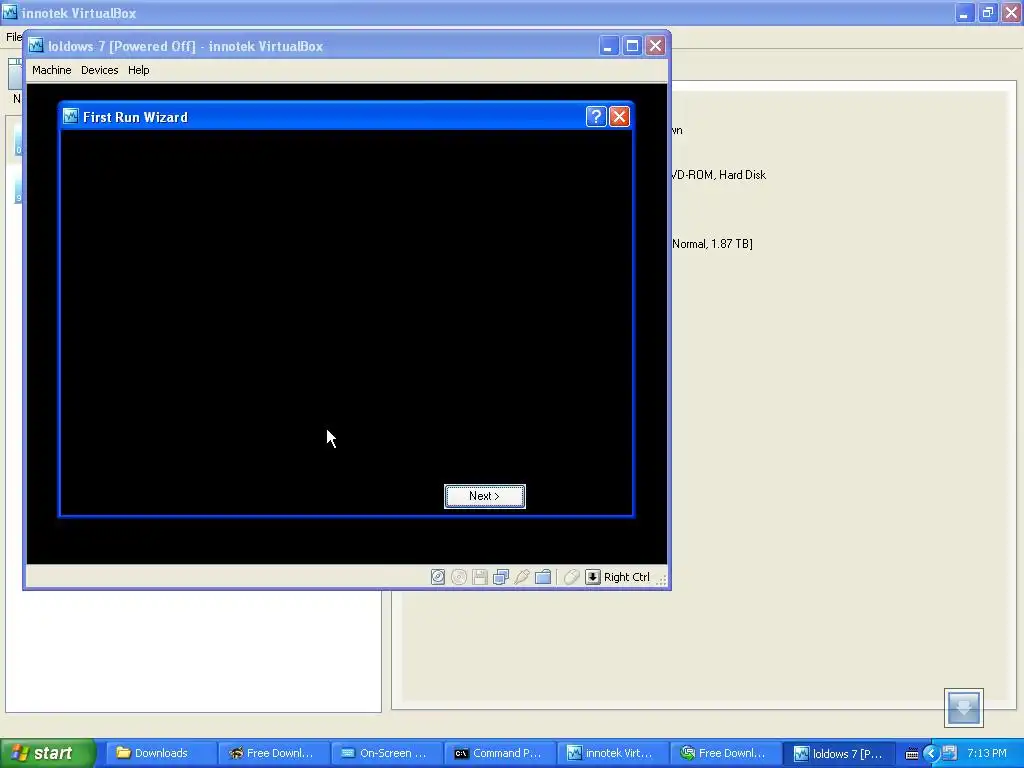Click the Next button in the wizard

[x=485, y=496]
